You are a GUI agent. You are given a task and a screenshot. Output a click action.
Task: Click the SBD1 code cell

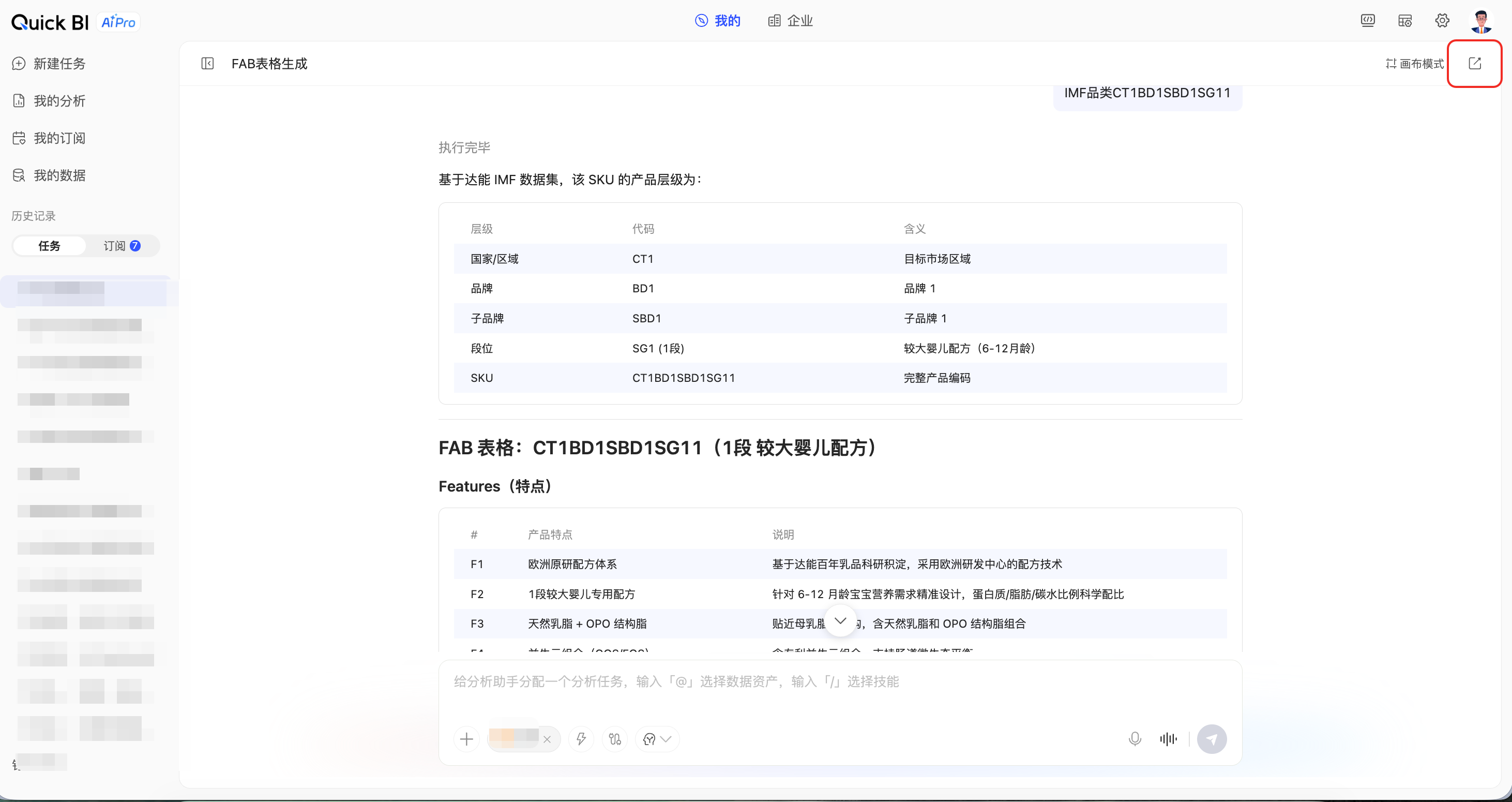(x=647, y=318)
